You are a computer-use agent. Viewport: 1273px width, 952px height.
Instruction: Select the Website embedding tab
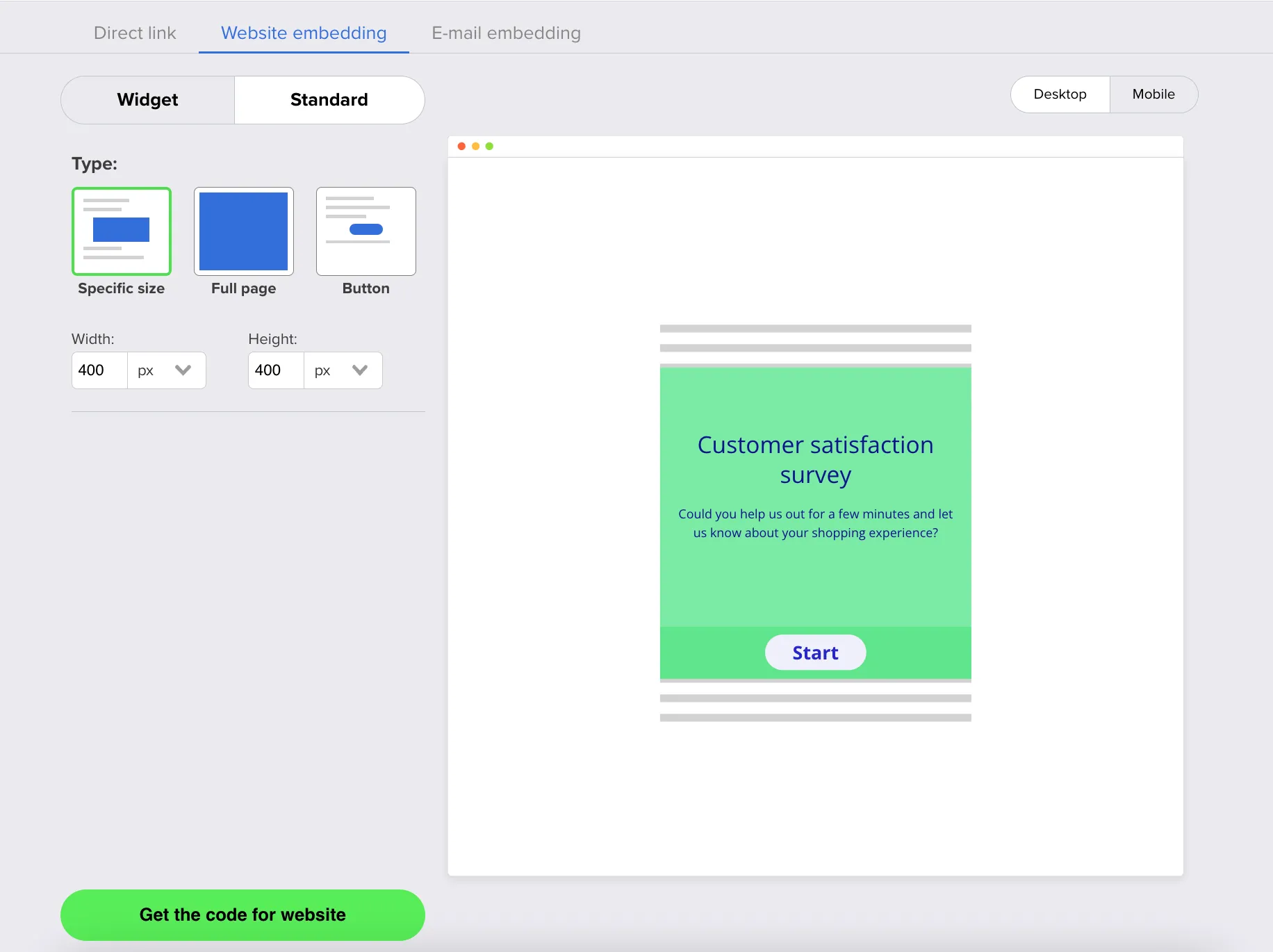click(x=304, y=33)
